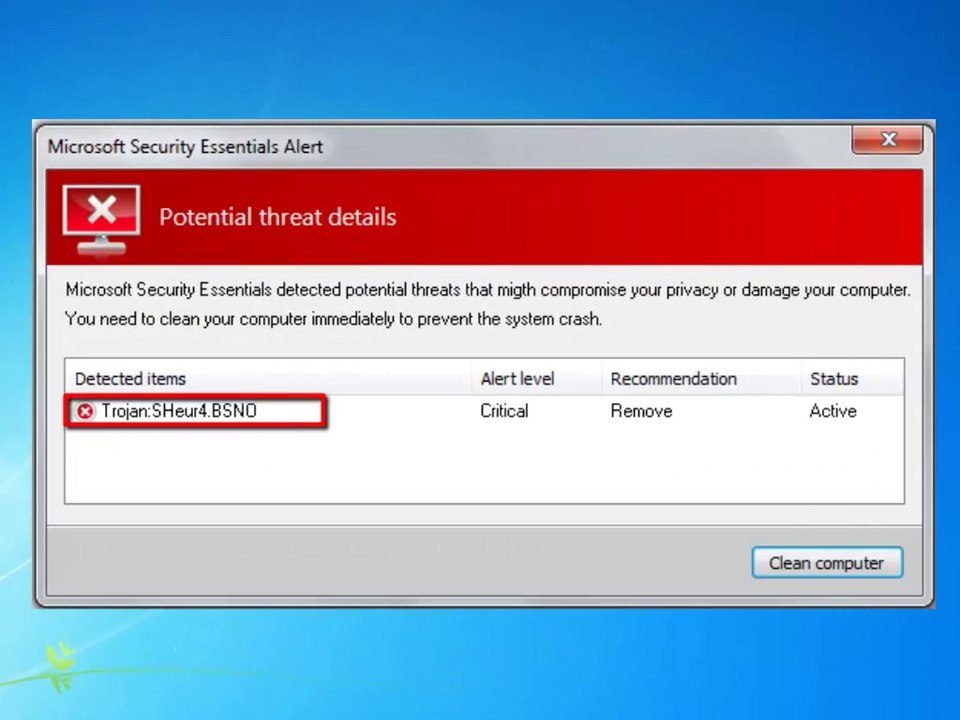Screen dimensions: 960x720
Task: Click the Clean computer button
Action: pyautogui.click(x=827, y=563)
